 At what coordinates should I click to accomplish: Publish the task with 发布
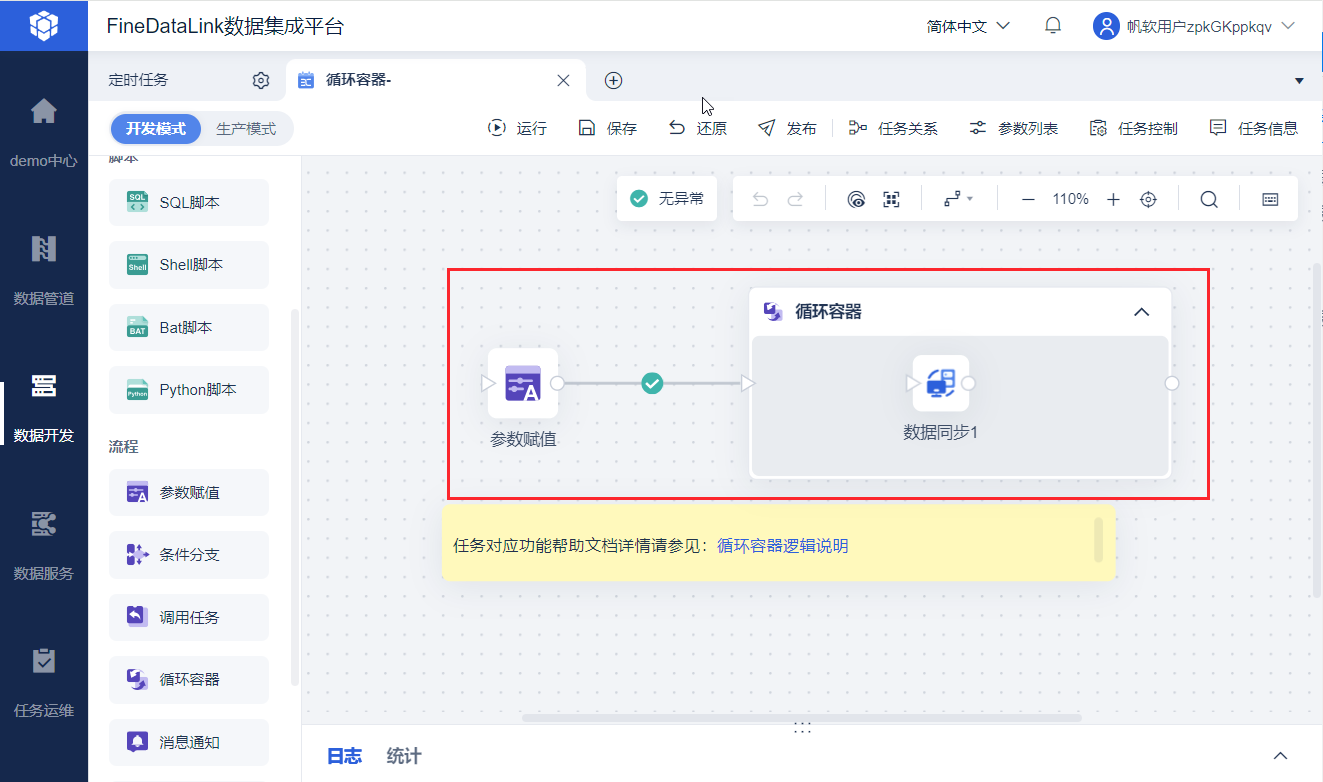787,128
